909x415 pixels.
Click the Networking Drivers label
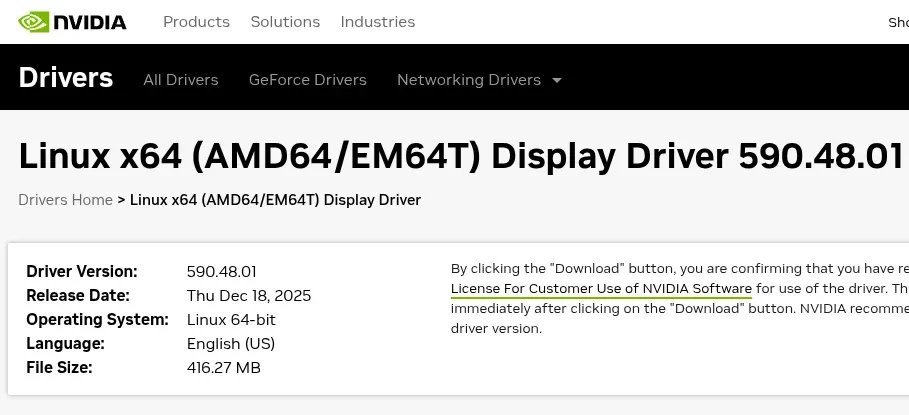click(x=468, y=80)
